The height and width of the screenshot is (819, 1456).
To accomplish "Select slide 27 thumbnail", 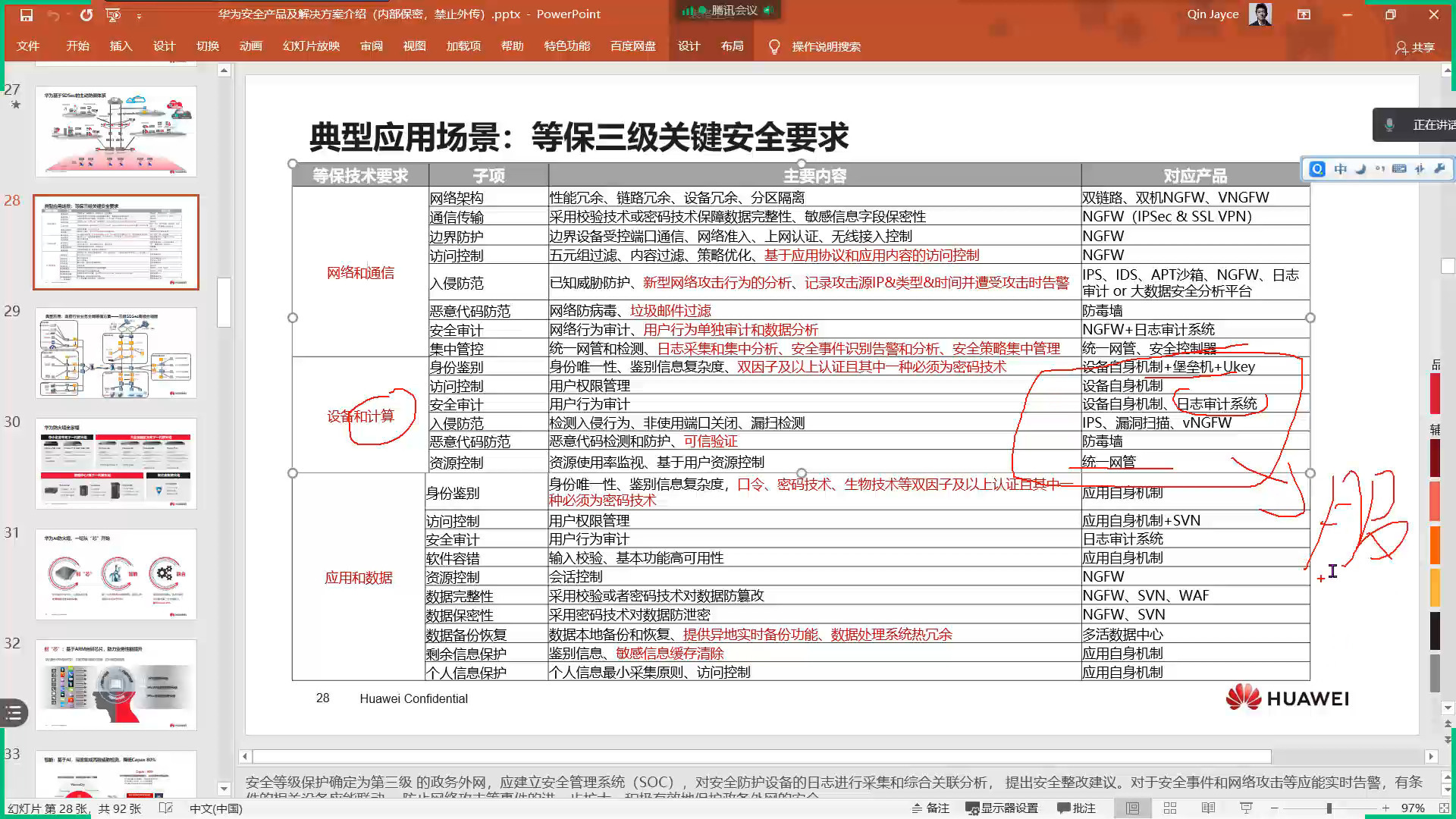I will (116, 131).
